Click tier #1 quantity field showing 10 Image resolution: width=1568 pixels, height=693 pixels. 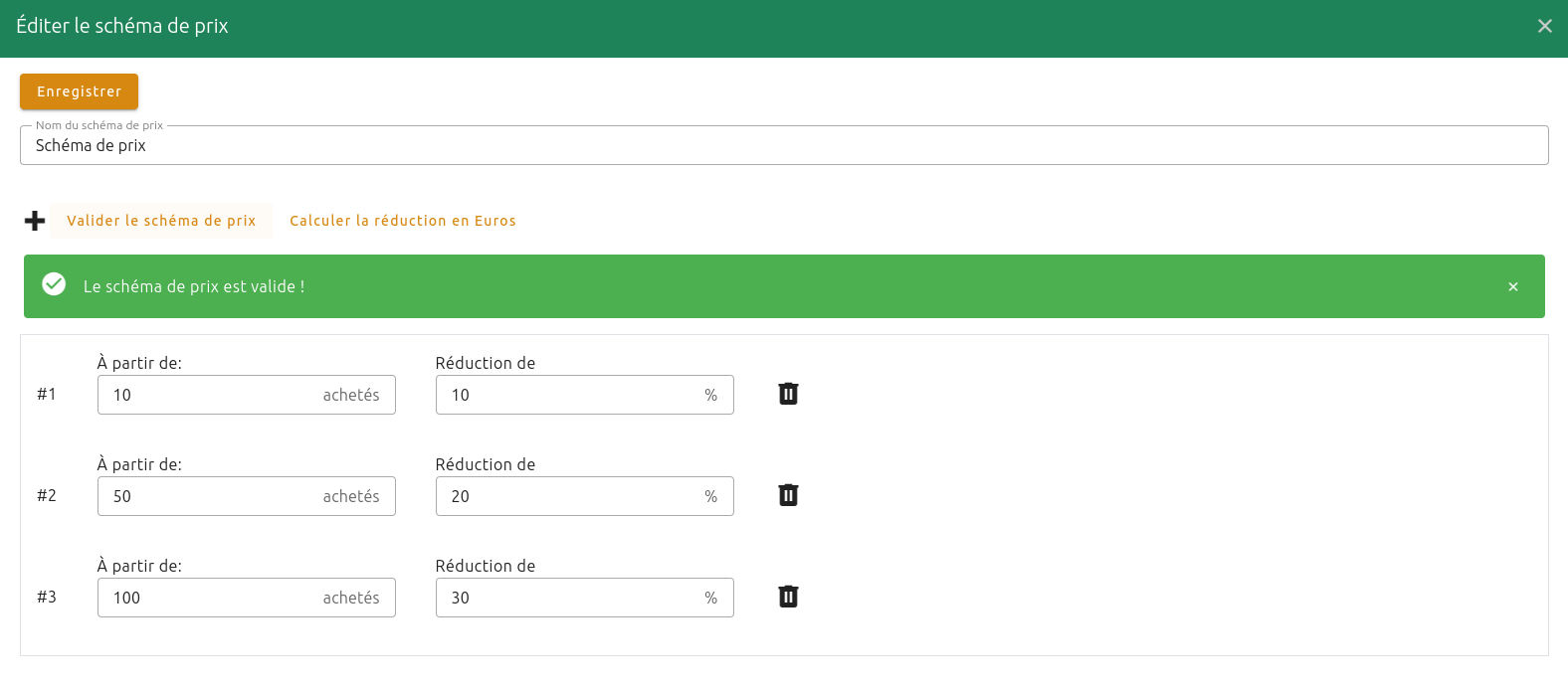point(209,395)
